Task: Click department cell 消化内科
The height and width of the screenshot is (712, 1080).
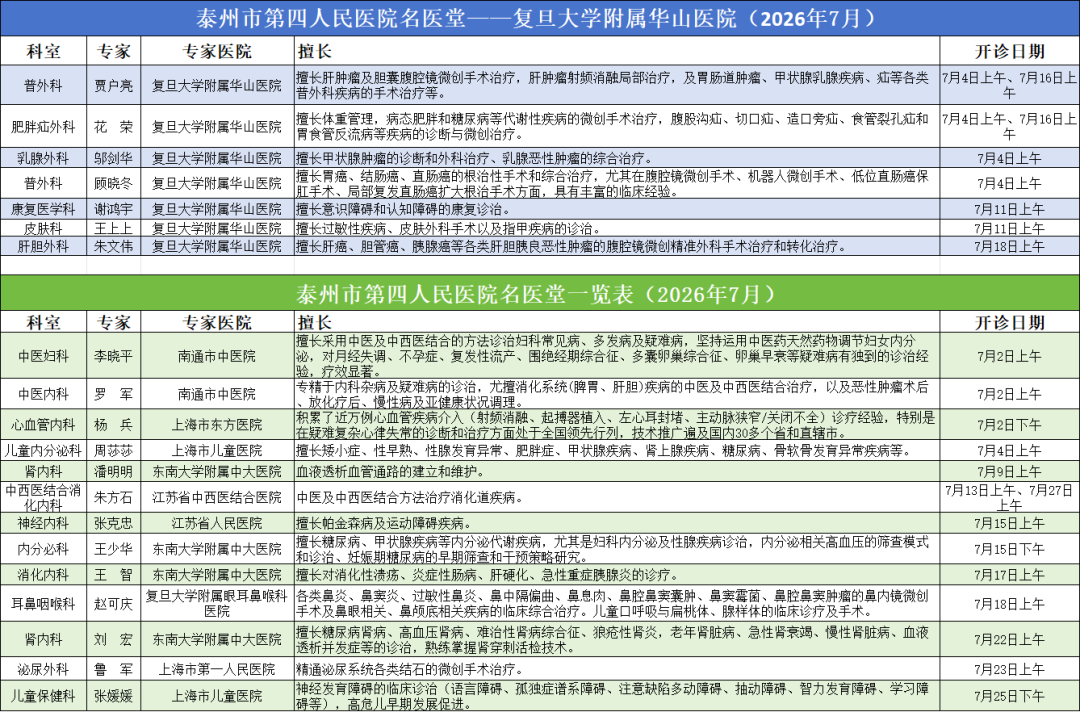Action: pos(43,575)
